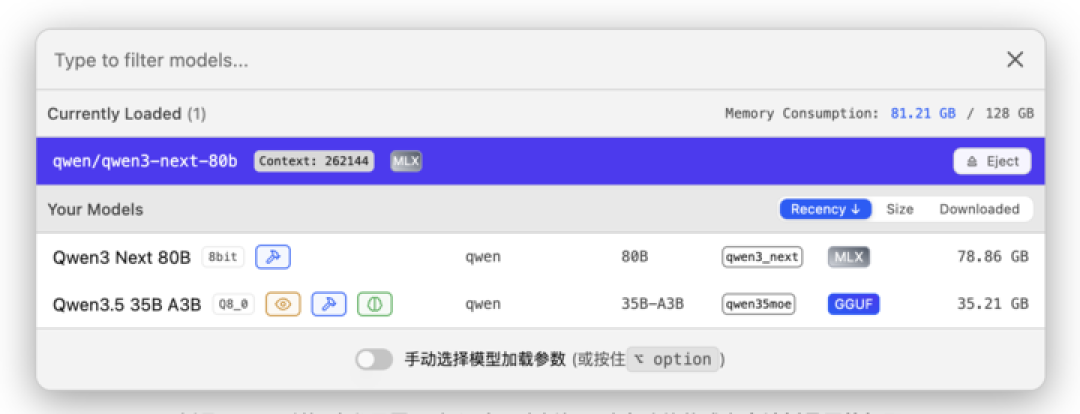Click the tool-use hammer icon for Qwen3.5 35B A3B

(x=329, y=304)
